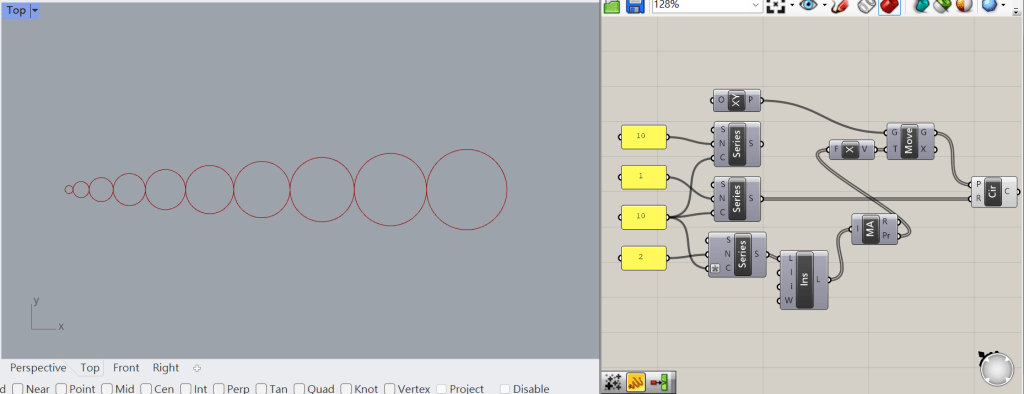
Task: Select the Cir circle component
Action: coord(994,191)
